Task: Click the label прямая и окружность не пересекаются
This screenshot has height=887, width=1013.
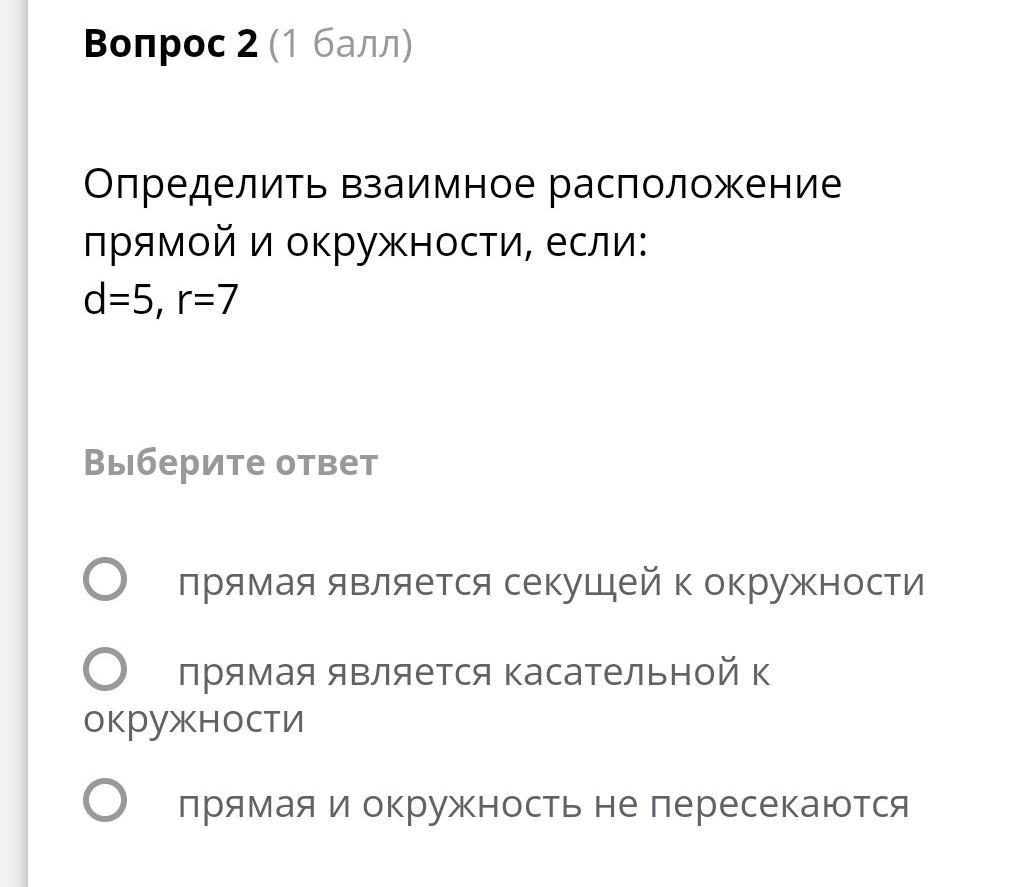Action: (543, 805)
